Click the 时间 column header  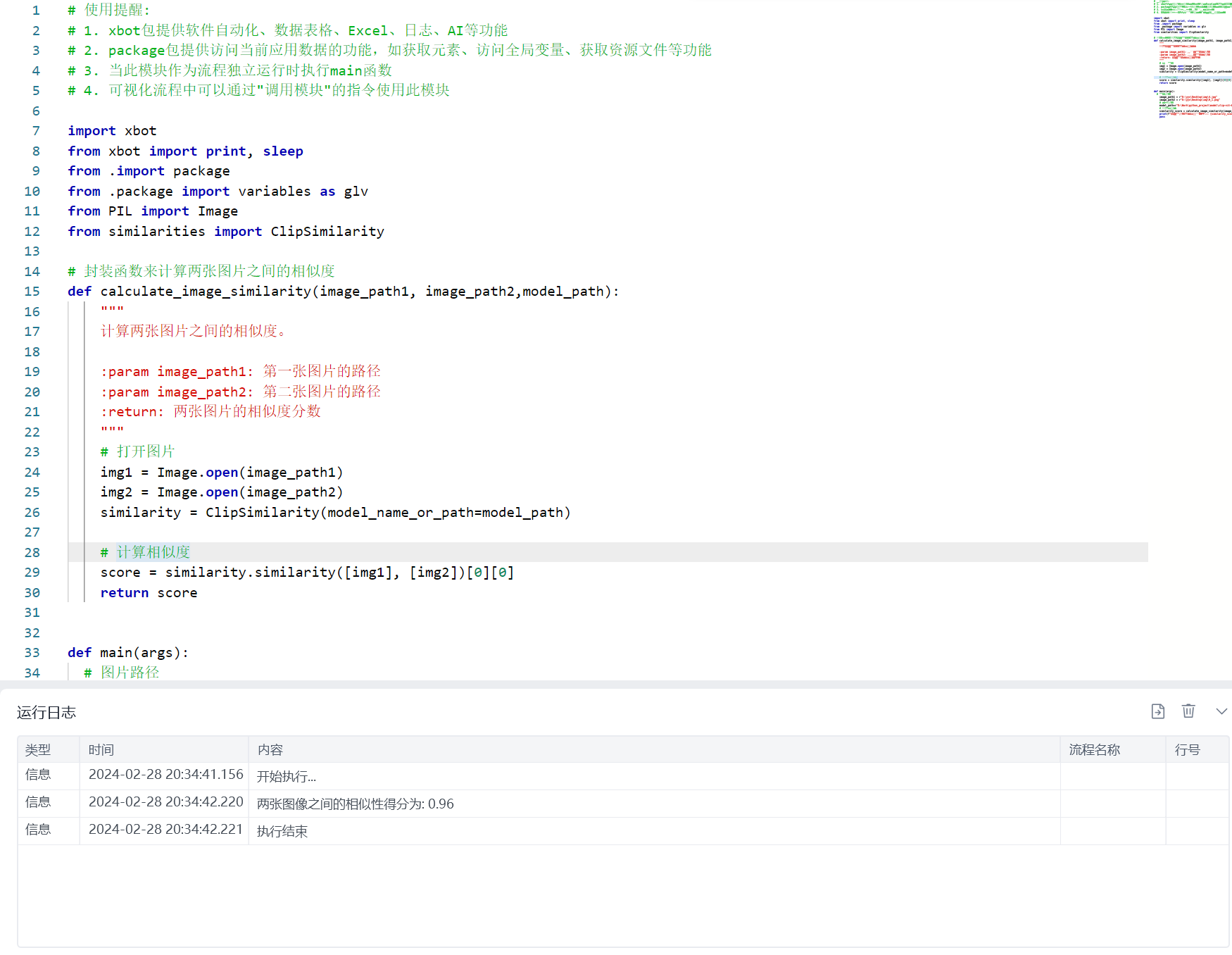click(101, 750)
